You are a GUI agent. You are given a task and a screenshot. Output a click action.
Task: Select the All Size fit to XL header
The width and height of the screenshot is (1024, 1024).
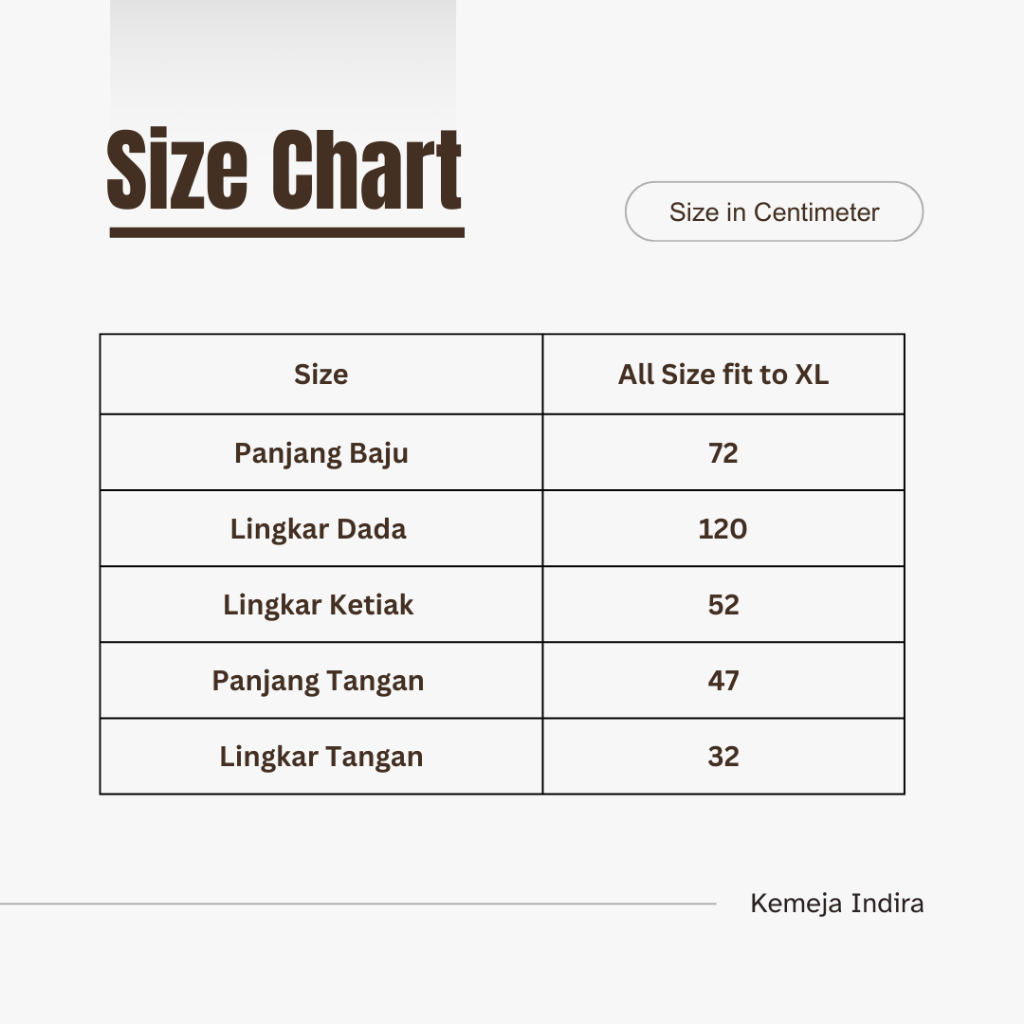tap(723, 375)
